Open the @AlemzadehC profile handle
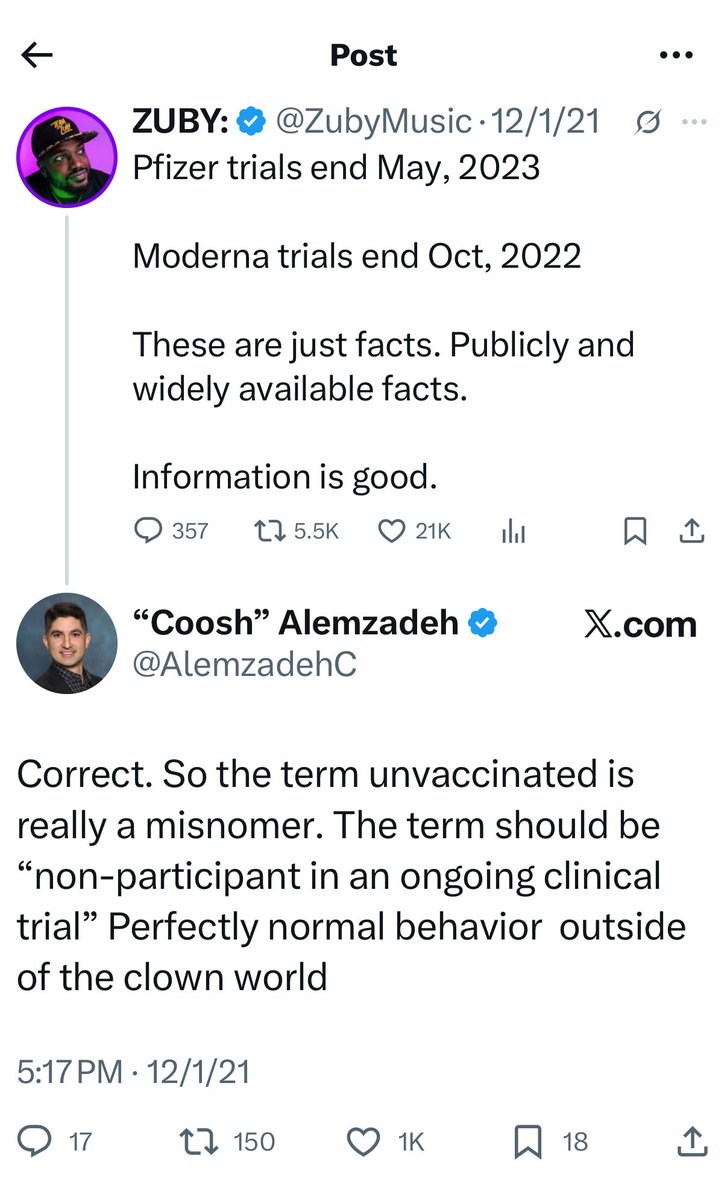 point(244,665)
